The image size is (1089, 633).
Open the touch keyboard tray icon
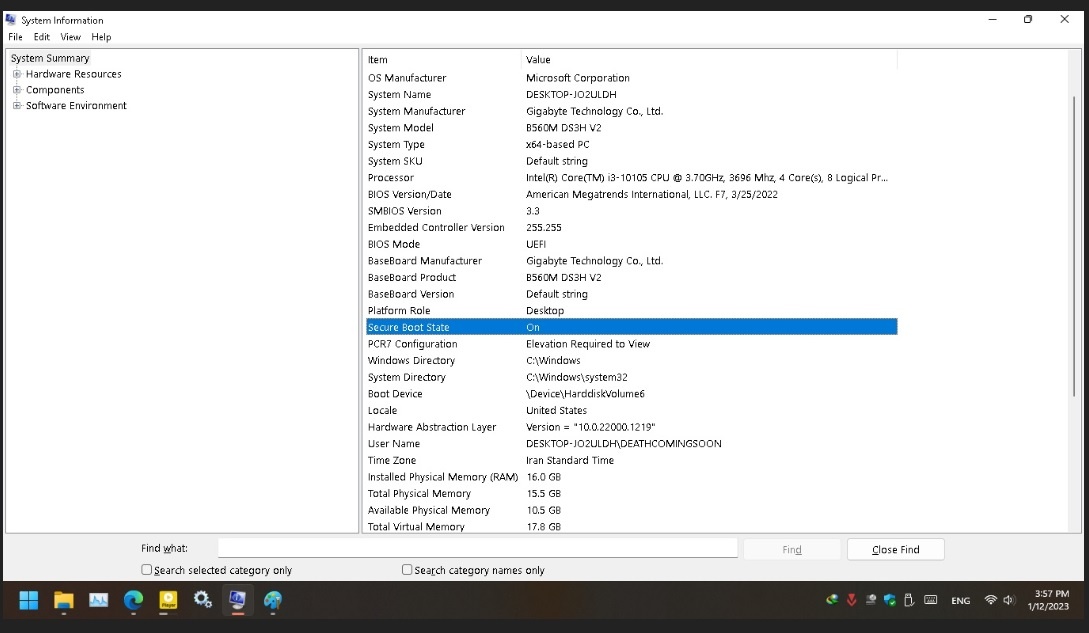pyautogui.click(x=931, y=600)
